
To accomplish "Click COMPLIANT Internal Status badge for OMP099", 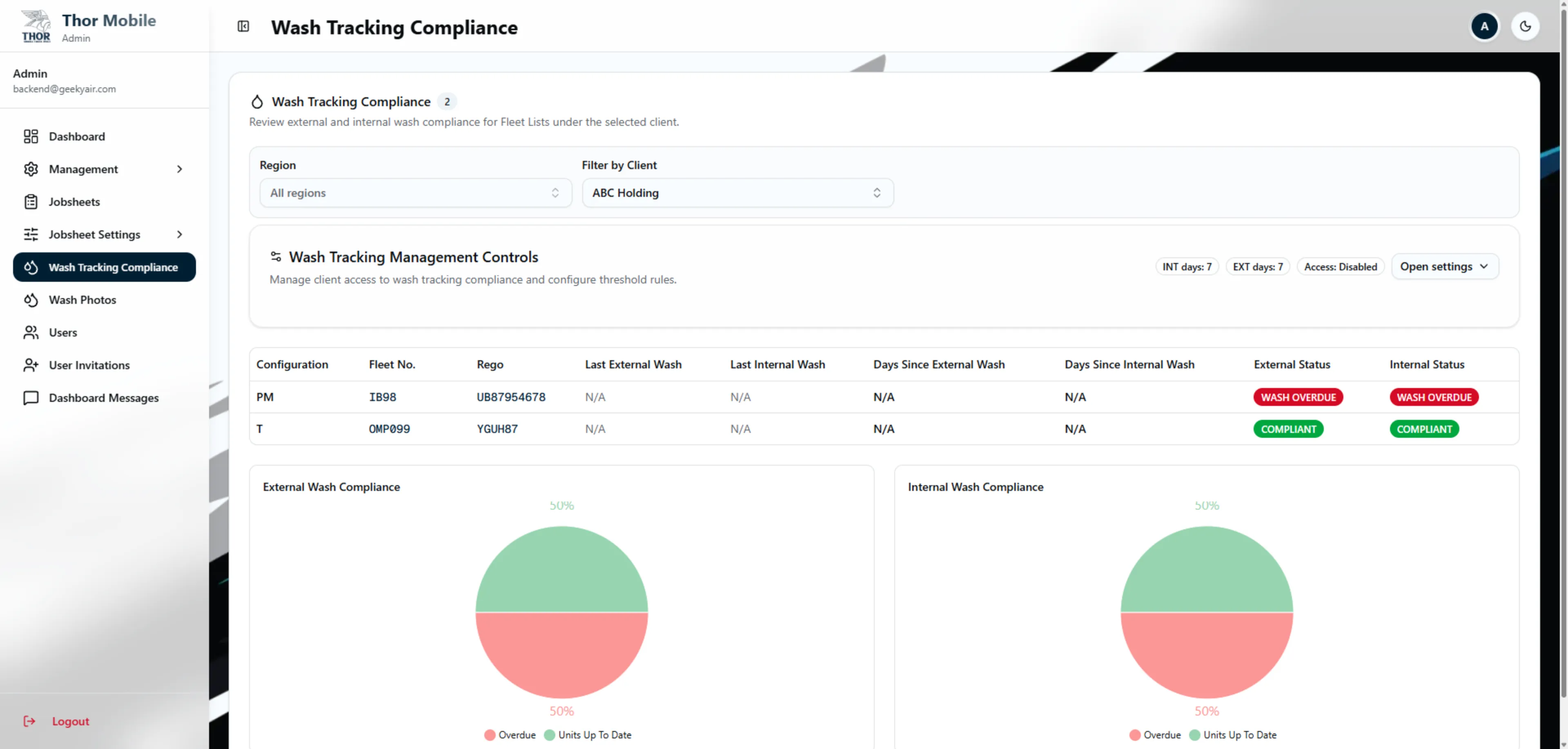I will [x=1424, y=429].
